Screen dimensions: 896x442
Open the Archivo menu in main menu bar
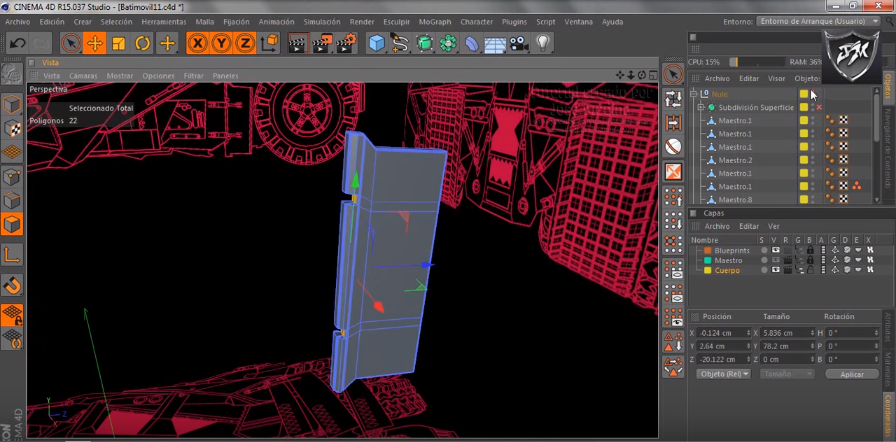coord(17,22)
